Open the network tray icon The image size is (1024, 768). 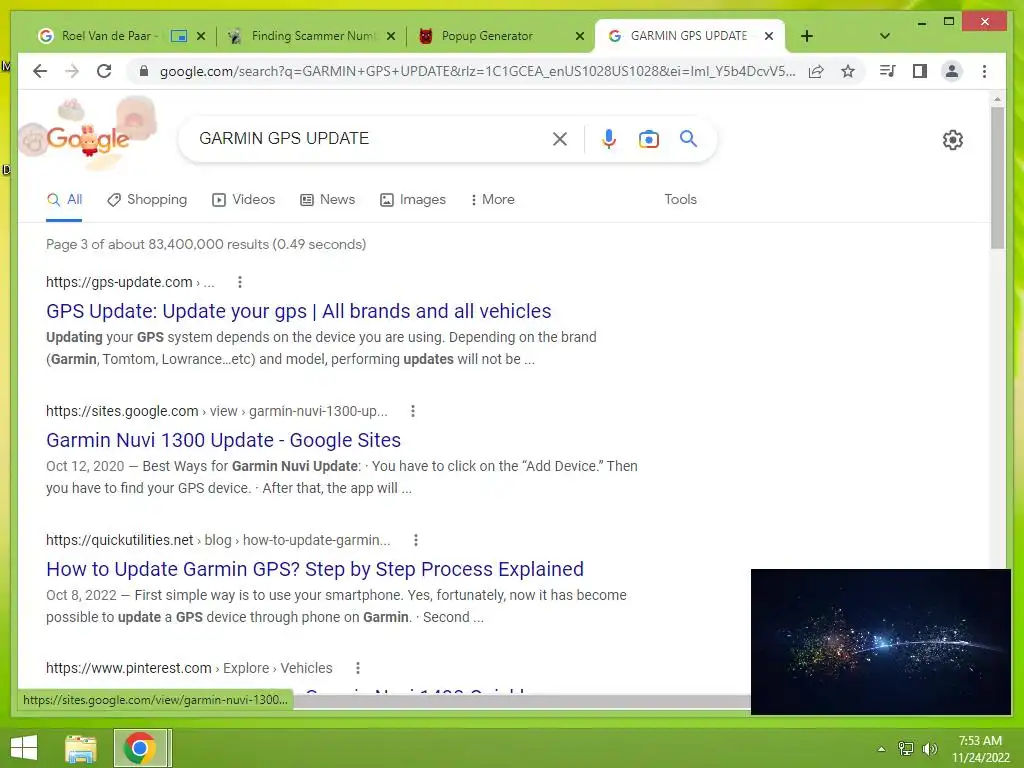click(x=906, y=749)
